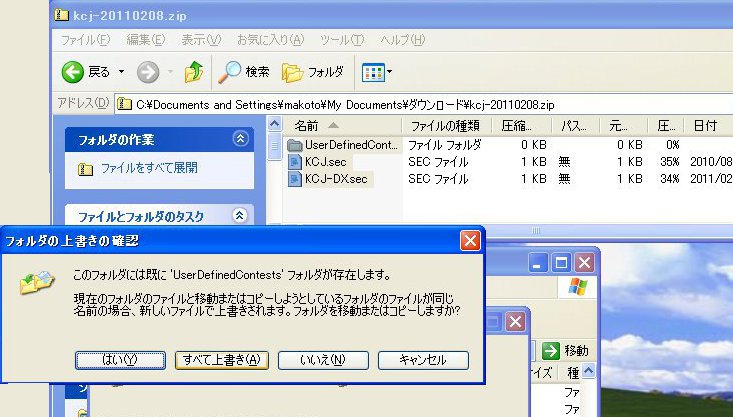
Task: Click the Views grid icon
Action: 371,72
